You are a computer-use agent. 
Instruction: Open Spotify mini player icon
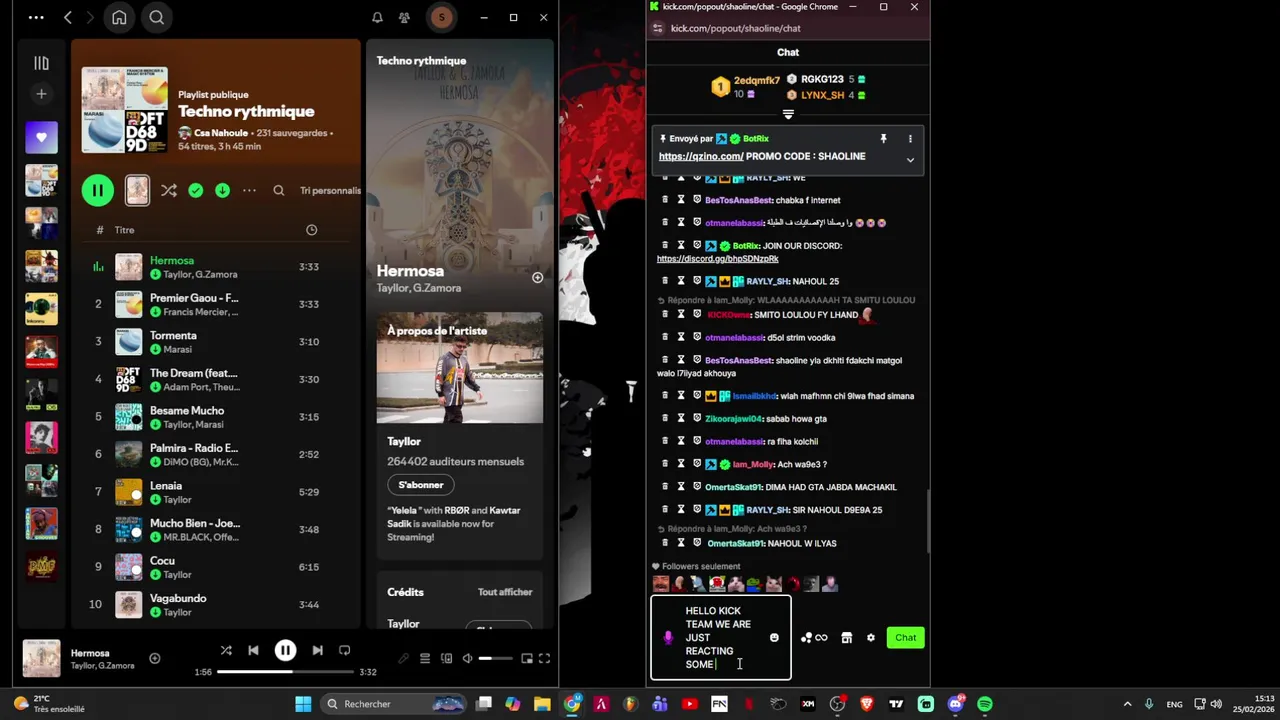526,658
